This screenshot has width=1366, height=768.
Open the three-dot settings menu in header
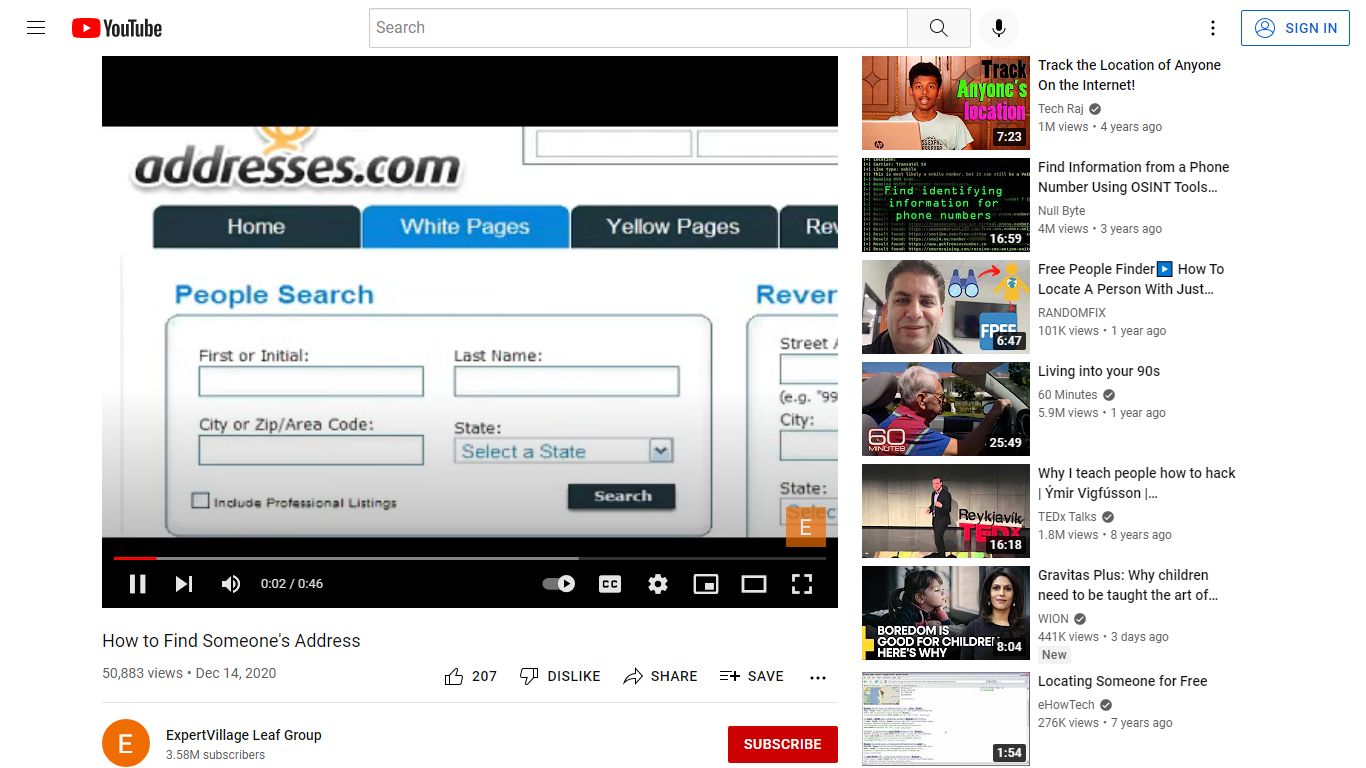pos(1213,28)
